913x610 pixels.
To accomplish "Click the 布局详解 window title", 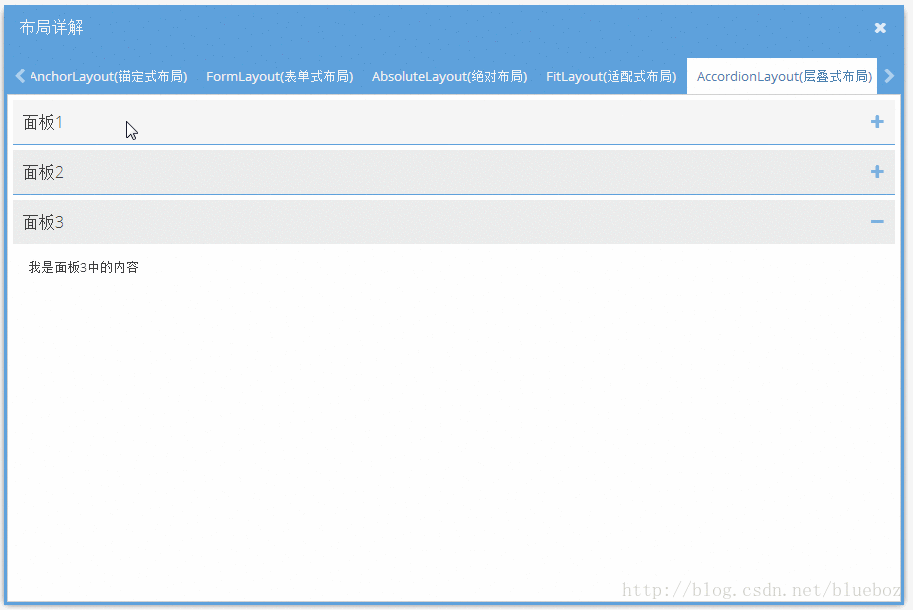I will [51, 27].
